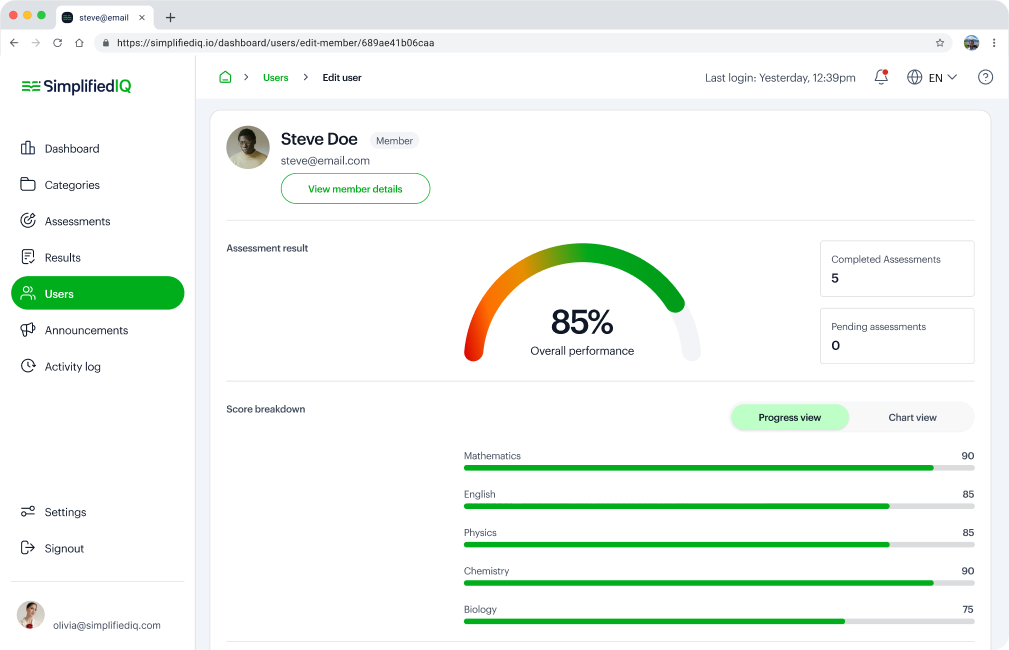Bookmark this page with star icon

pos(940,43)
